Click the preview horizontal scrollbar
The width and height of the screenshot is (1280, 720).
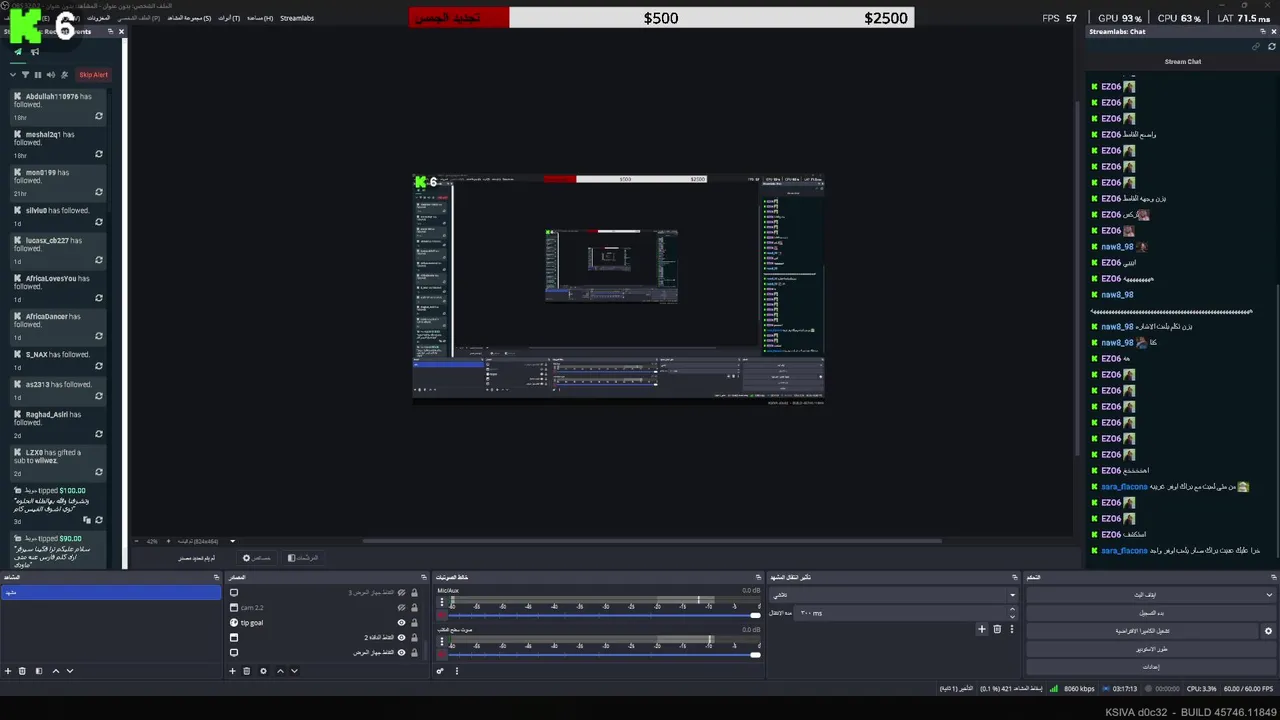(x=652, y=541)
